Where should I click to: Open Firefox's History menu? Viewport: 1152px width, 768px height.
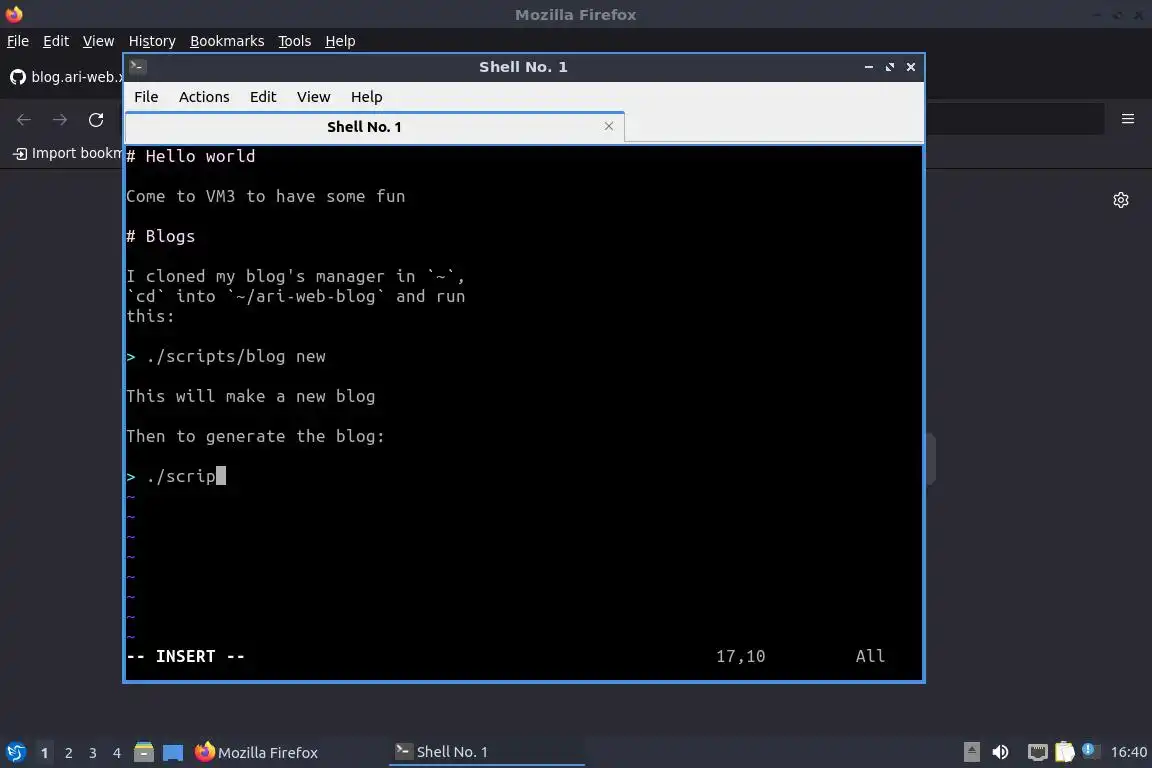pyautogui.click(x=152, y=41)
